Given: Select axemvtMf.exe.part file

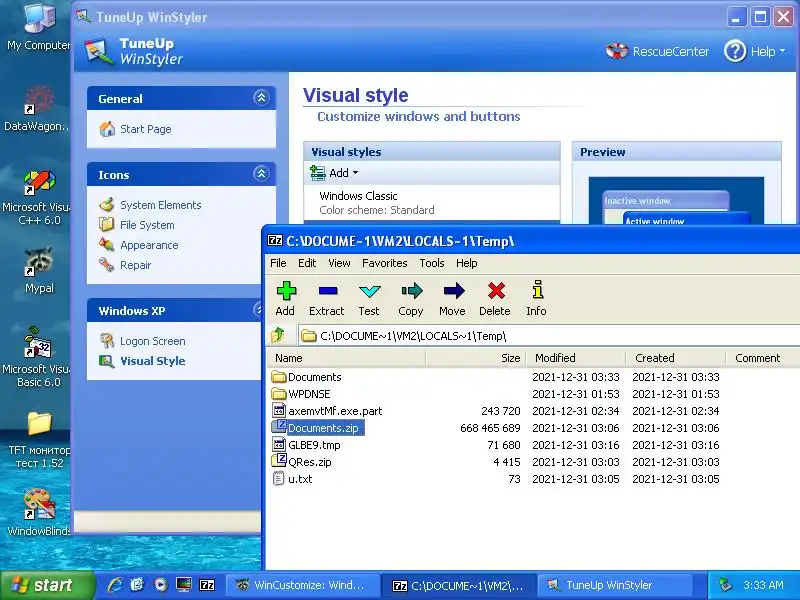Looking at the screenshot, I should click(x=327, y=411).
